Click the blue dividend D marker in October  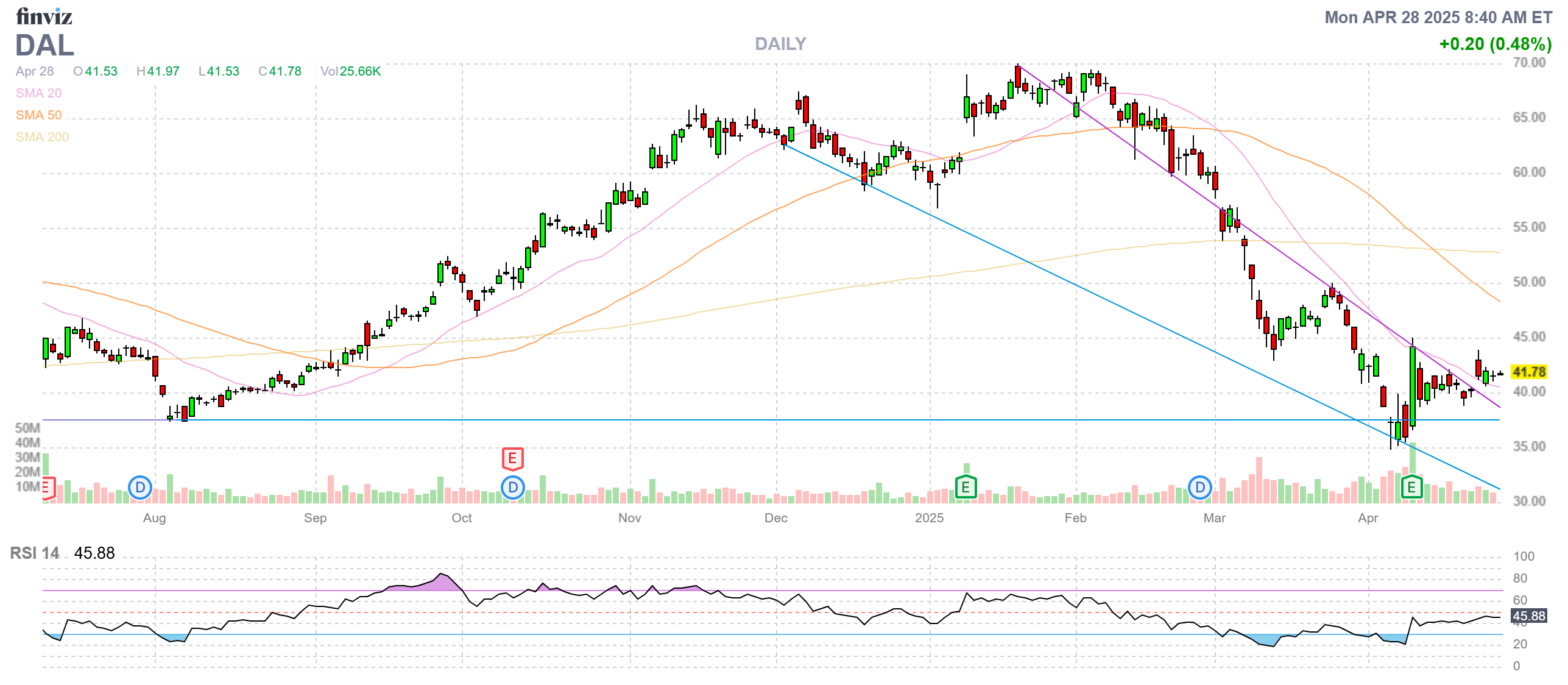(513, 488)
